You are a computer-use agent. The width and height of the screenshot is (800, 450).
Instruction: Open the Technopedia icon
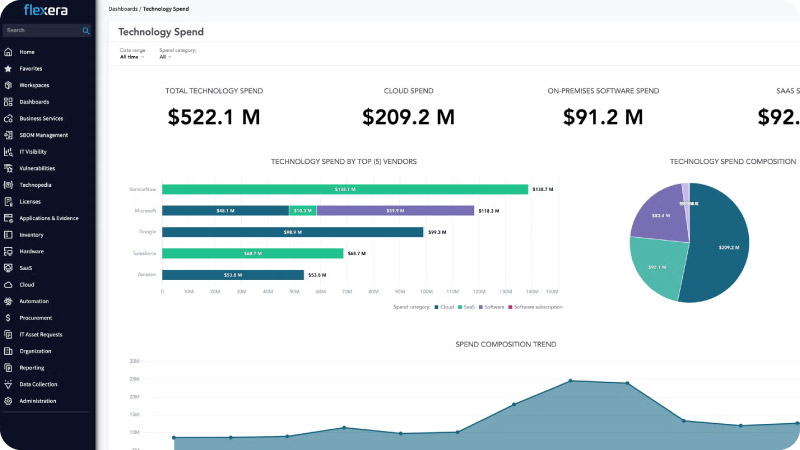[8, 185]
